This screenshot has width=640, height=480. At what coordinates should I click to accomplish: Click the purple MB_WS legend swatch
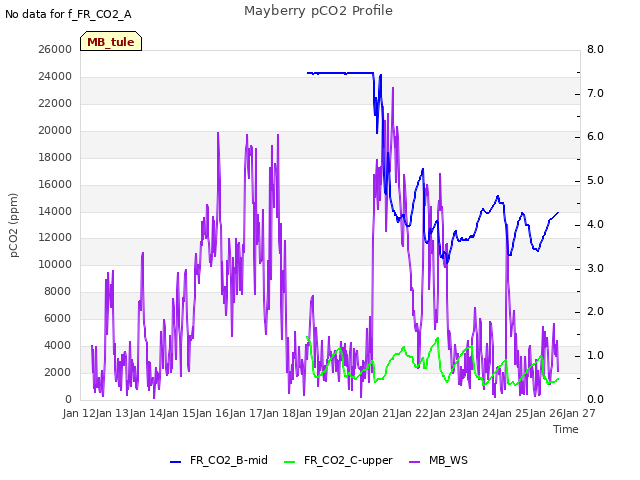click(x=414, y=462)
